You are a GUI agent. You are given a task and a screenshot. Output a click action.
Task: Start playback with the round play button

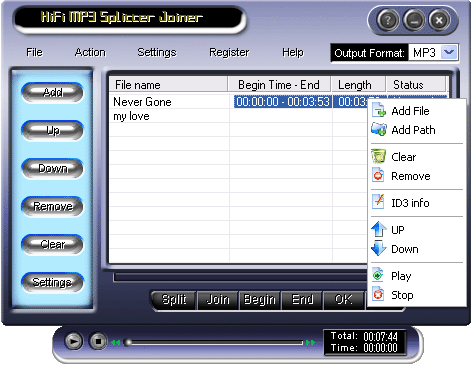pyautogui.click(x=74, y=341)
